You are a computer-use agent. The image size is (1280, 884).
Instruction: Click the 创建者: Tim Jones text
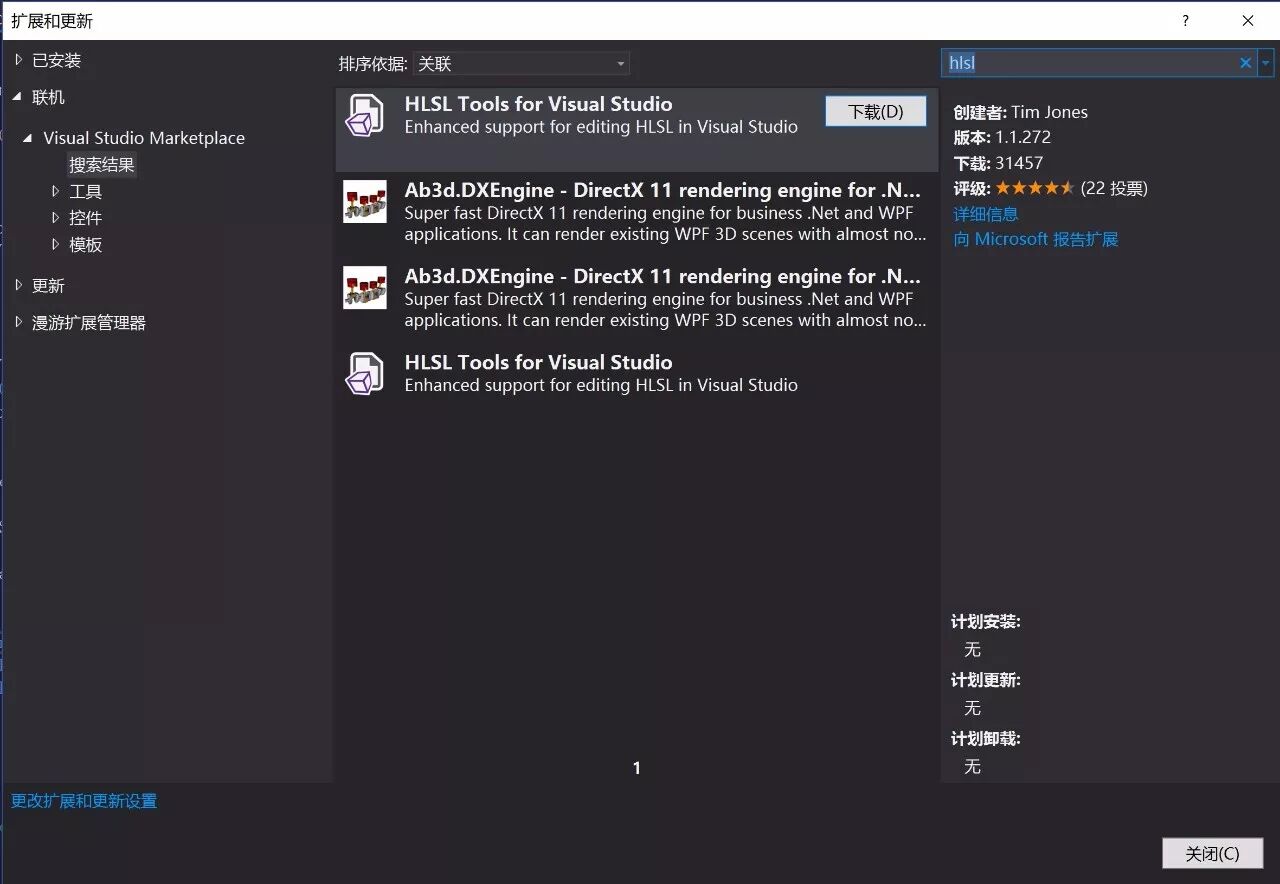(x=1020, y=112)
